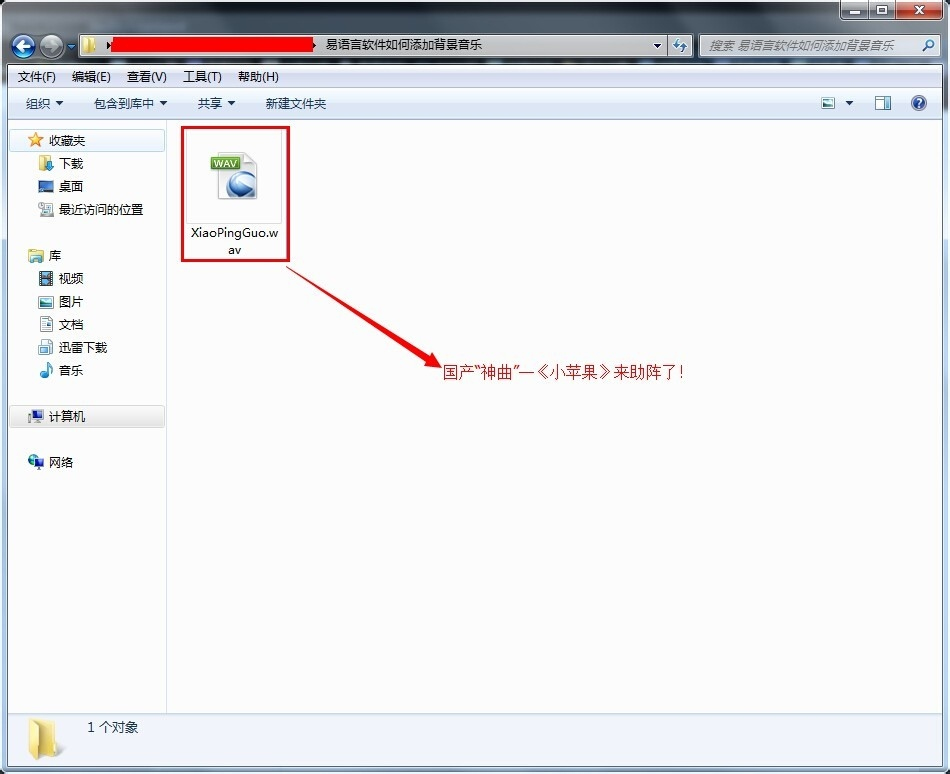Select 网络 in the navigation pane
The image size is (950, 774).
61,463
